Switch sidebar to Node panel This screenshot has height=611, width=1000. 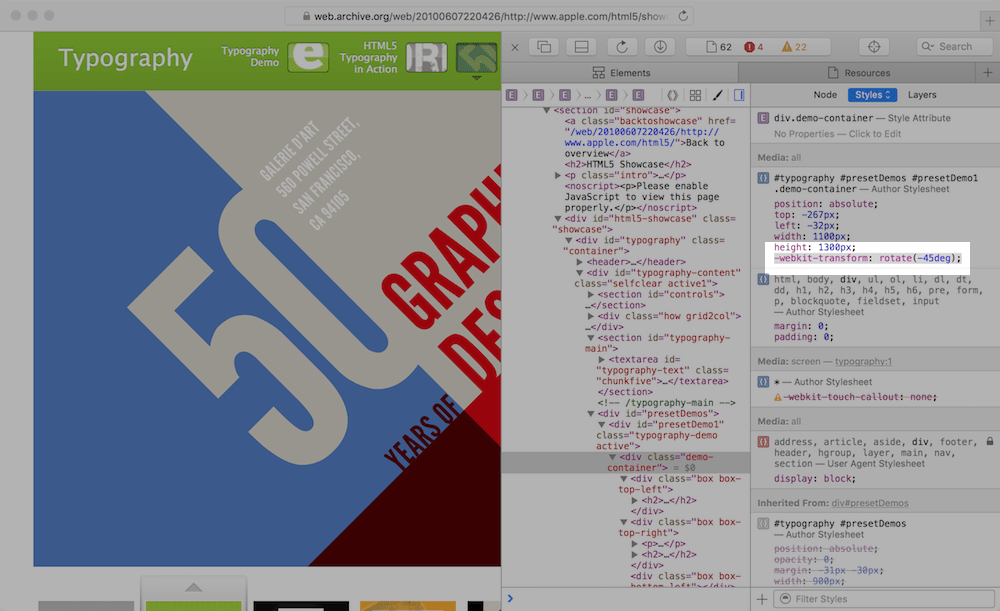click(825, 95)
